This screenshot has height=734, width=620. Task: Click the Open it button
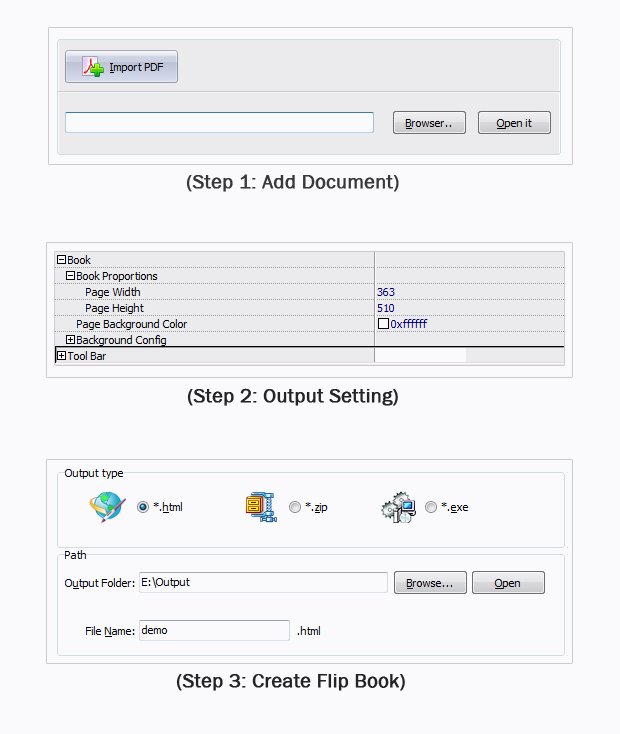click(514, 123)
